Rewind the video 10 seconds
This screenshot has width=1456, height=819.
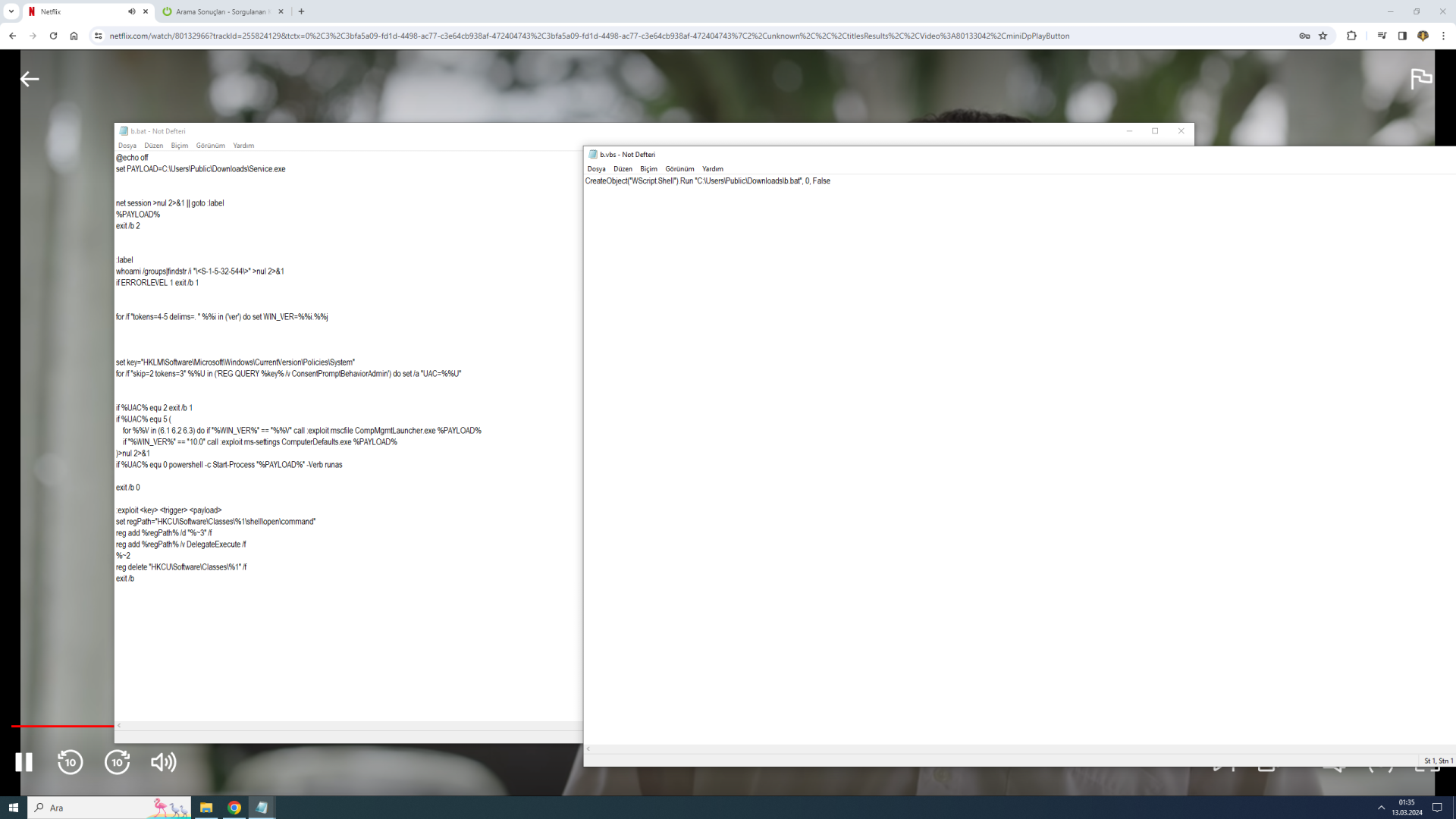point(71,762)
